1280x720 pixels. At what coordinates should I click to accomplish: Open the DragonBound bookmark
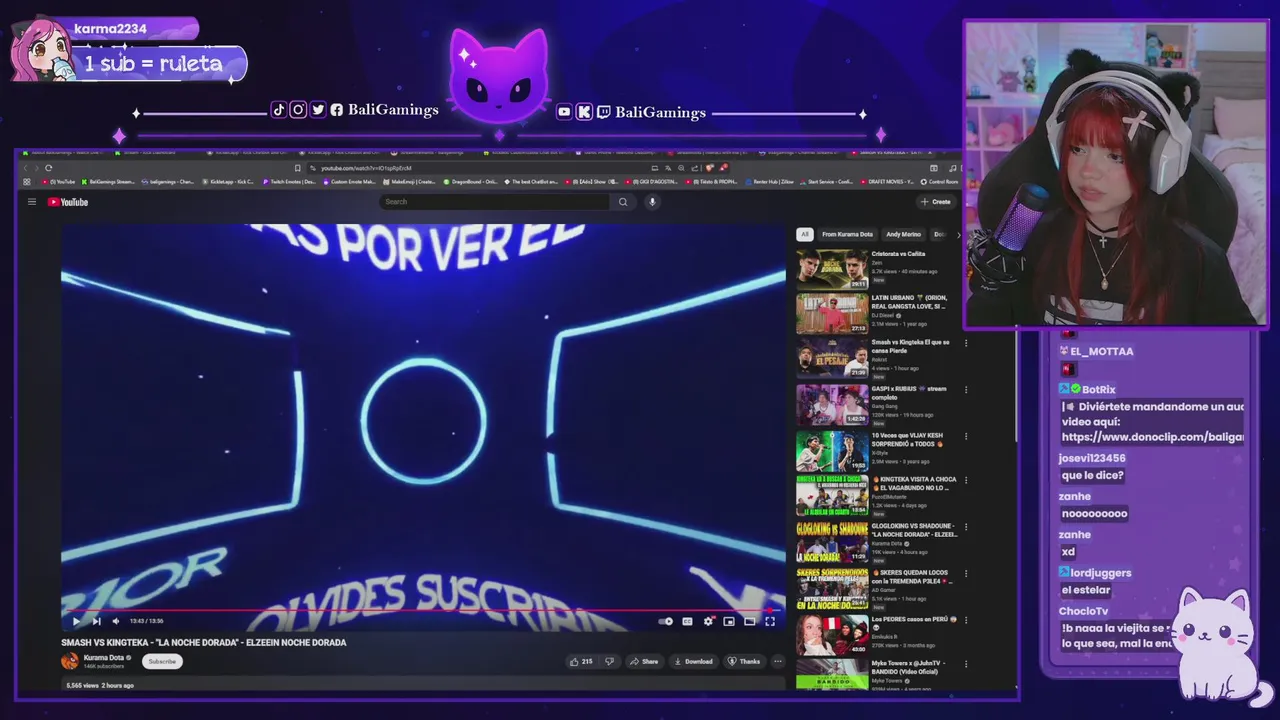pos(471,182)
